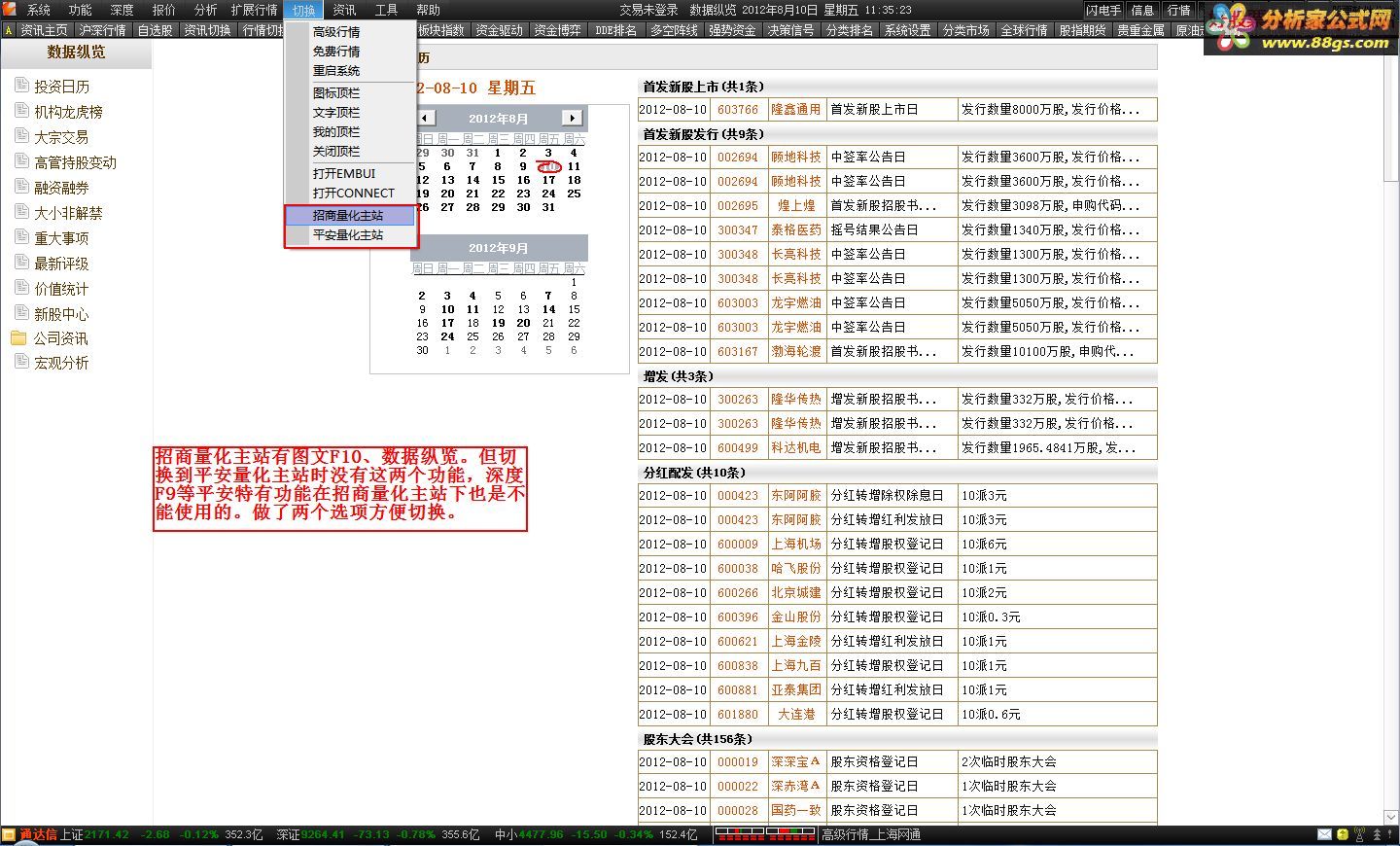Open 自选股 toolbar tab
This screenshot has width=1400, height=846.
155,30
